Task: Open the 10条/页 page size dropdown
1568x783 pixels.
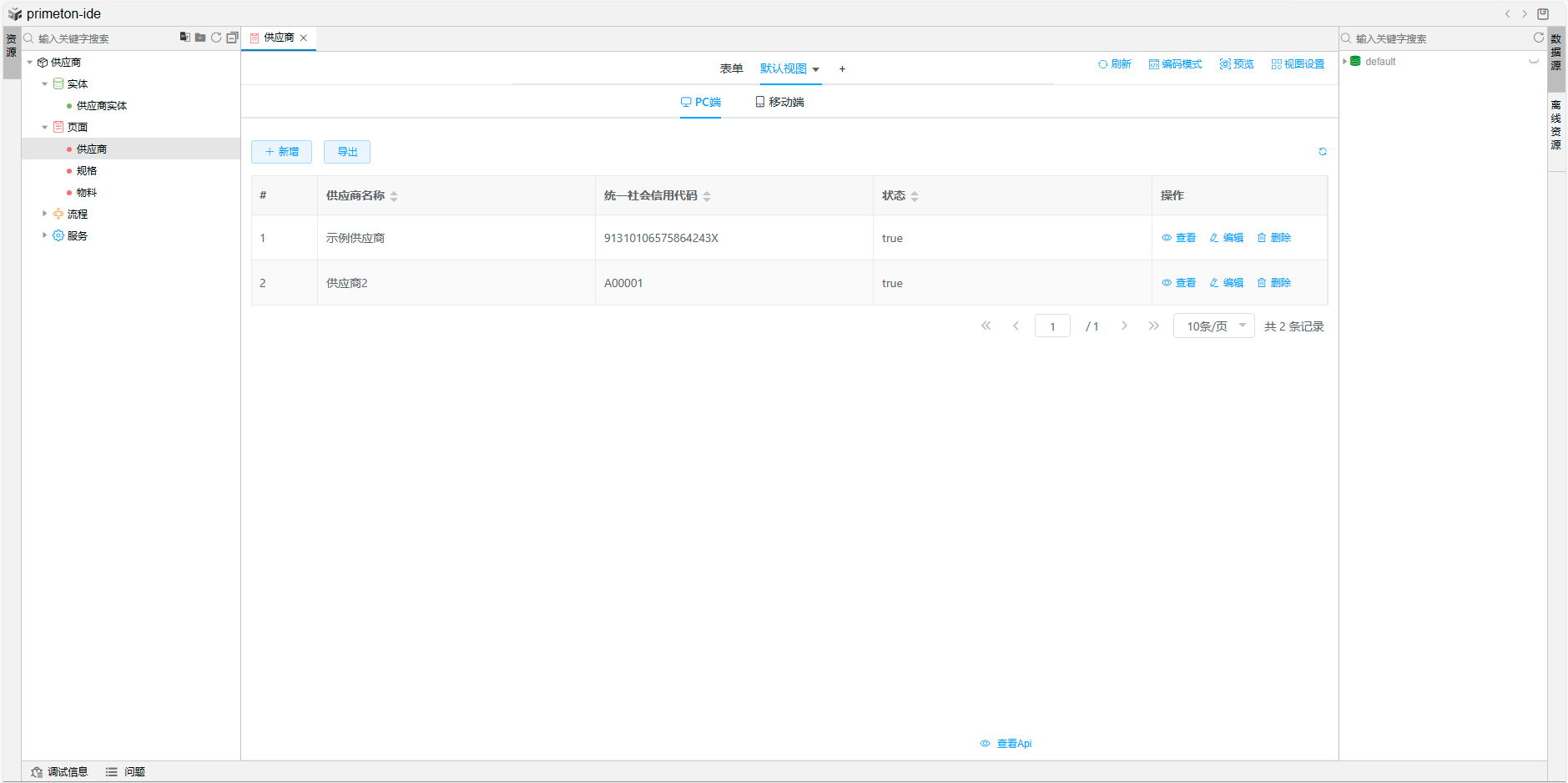Action: [1213, 326]
